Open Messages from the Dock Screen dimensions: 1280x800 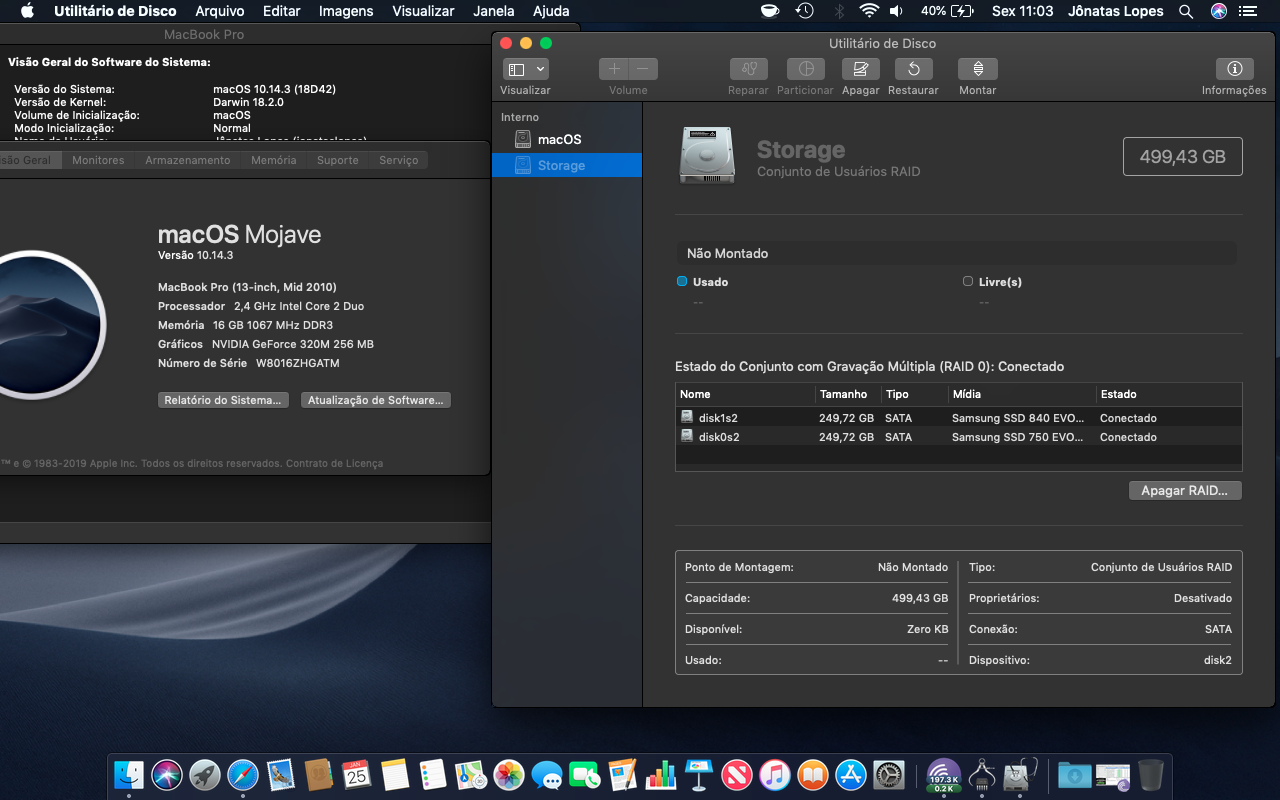[x=547, y=774]
